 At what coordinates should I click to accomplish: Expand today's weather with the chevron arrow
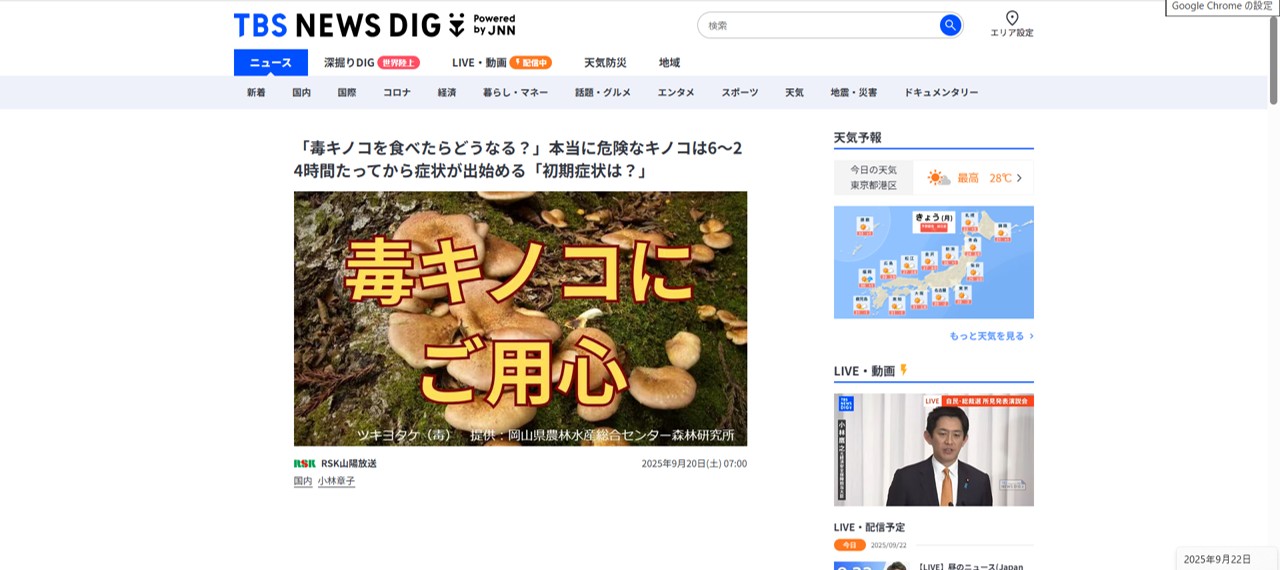1019,178
